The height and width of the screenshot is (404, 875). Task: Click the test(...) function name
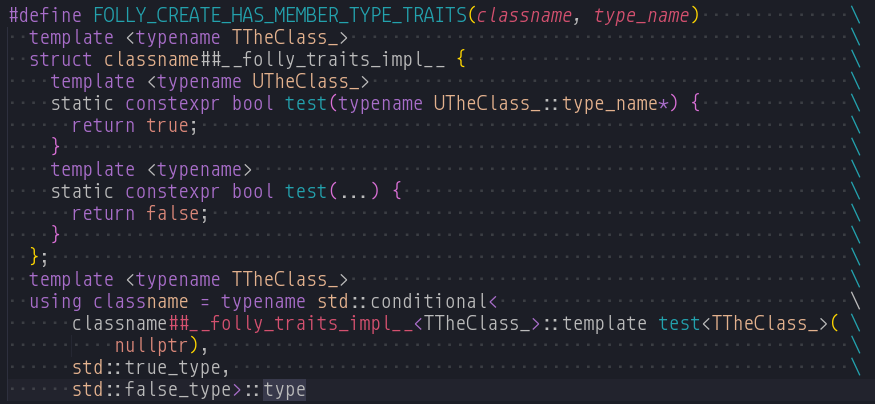point(306,191)
